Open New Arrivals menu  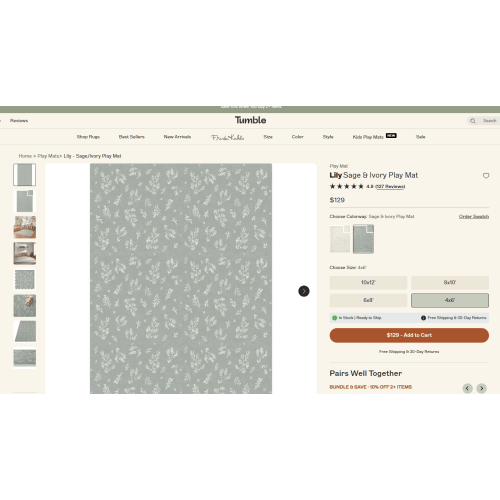[177, 137]
